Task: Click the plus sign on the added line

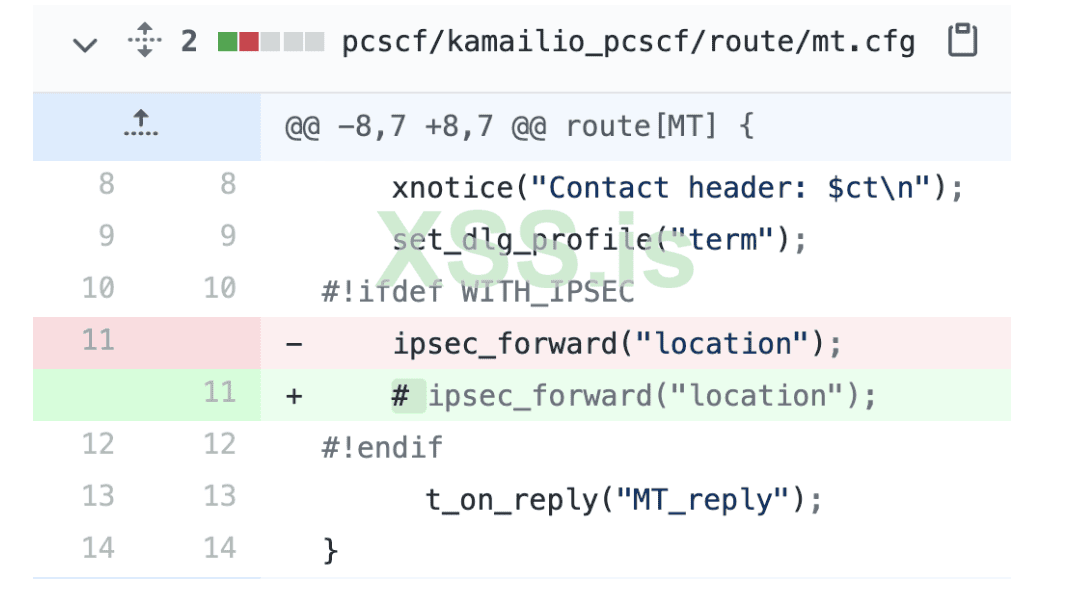Action: [x=294, y=396]
